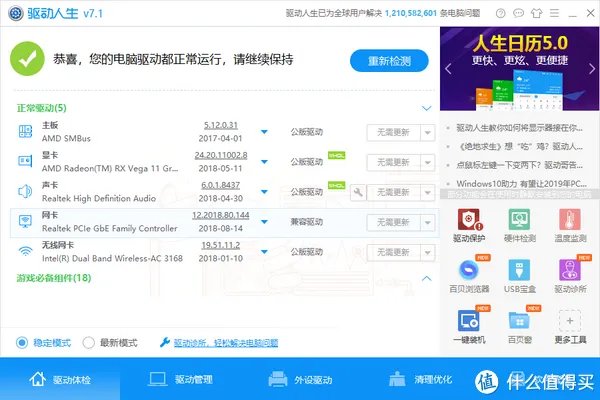Screen dimensions: 600x400
Task: Click the date 2018-05-11
Action: 220,168
